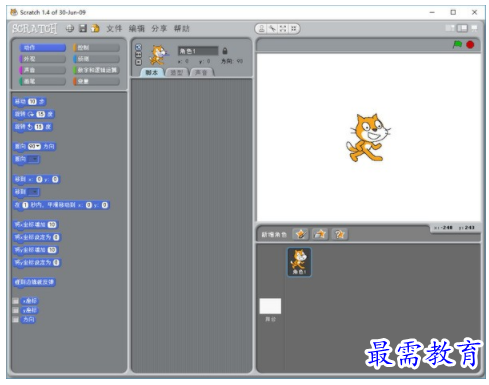Screen dimensions: 489x385
Task: Click the red stop button
Action: [470, 45]
